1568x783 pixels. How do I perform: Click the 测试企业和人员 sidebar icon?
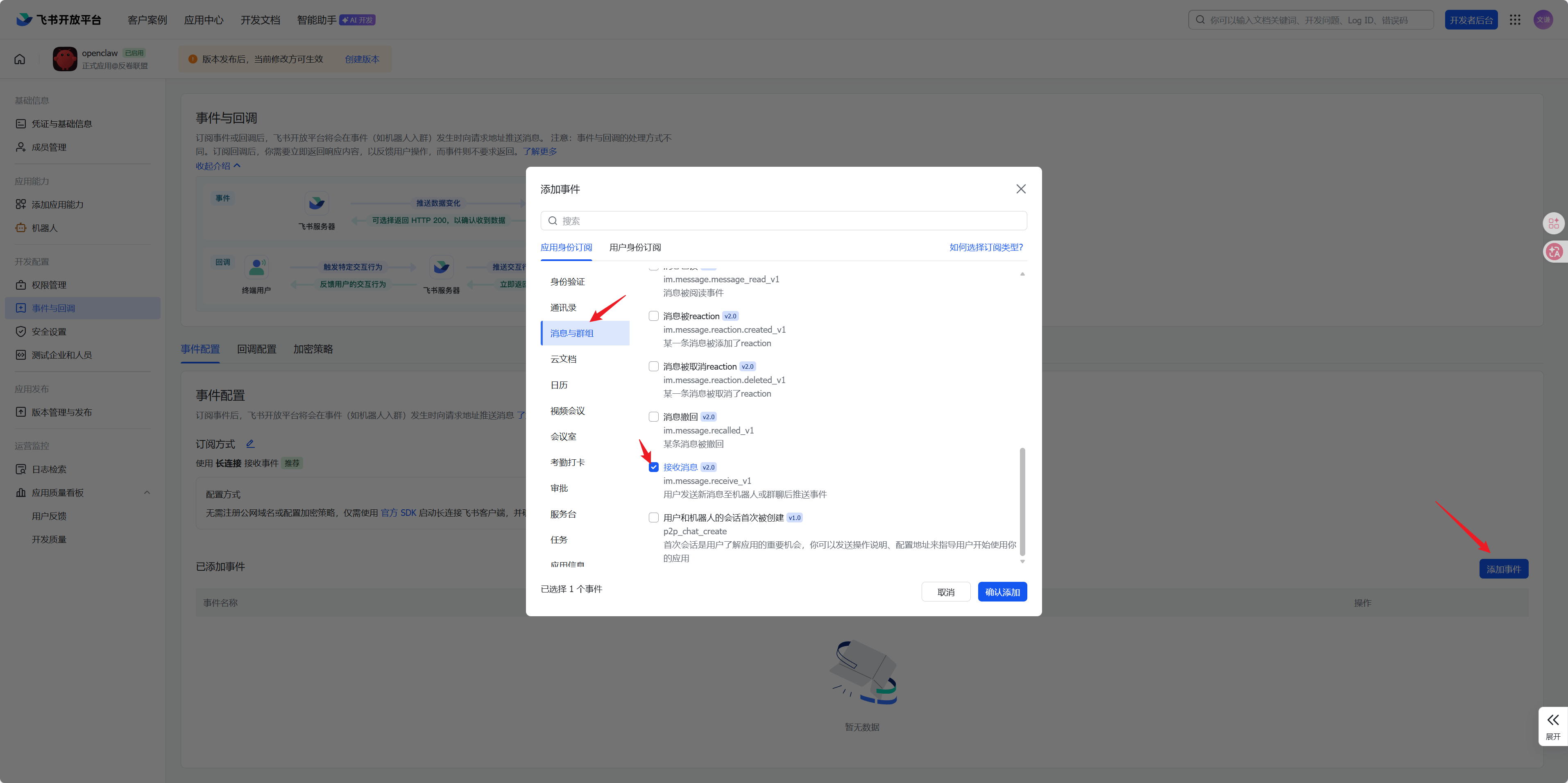(x=21, y=355)
